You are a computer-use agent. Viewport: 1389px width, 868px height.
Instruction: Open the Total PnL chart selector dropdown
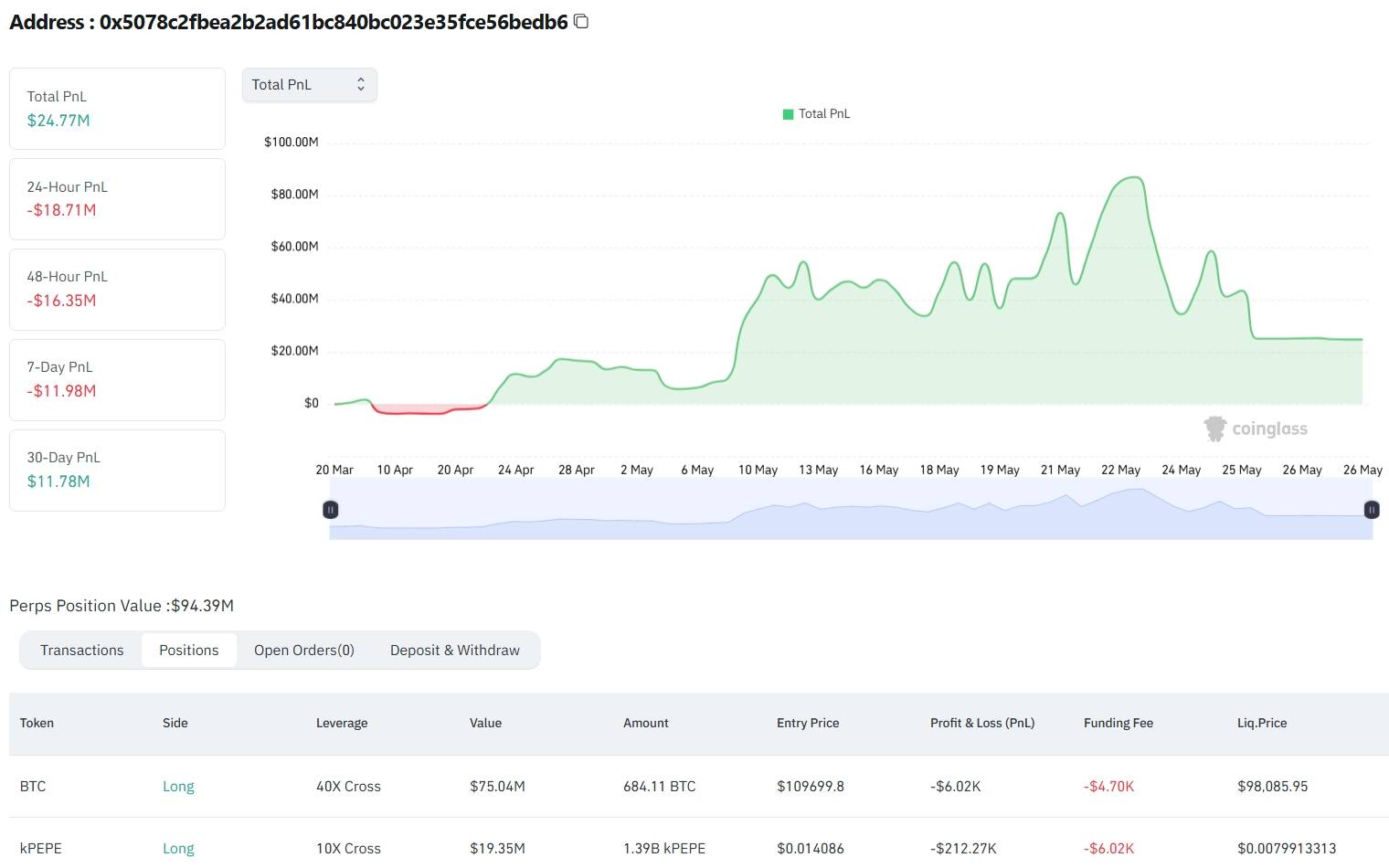click(309, 84)
